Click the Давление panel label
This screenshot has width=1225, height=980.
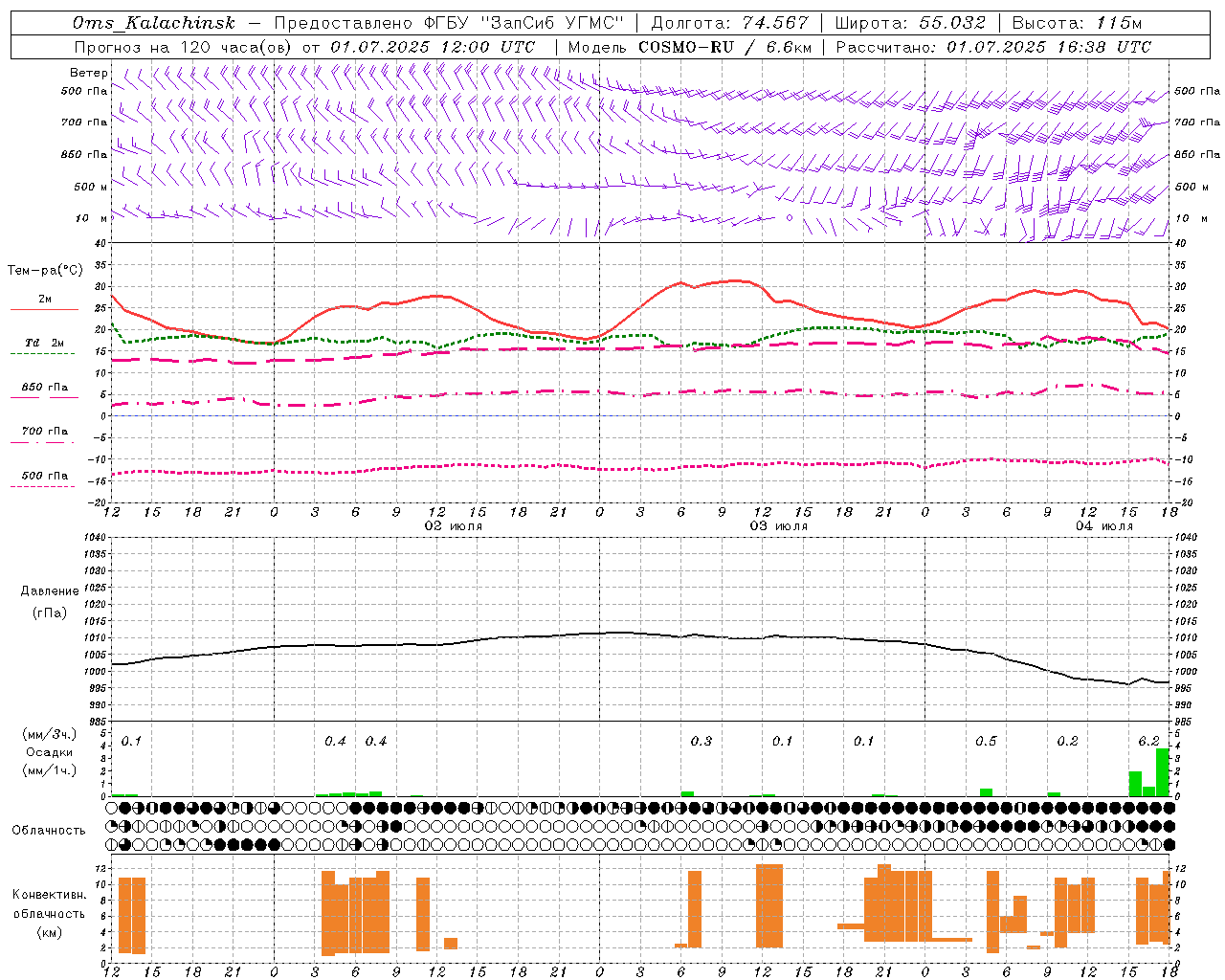50,590
